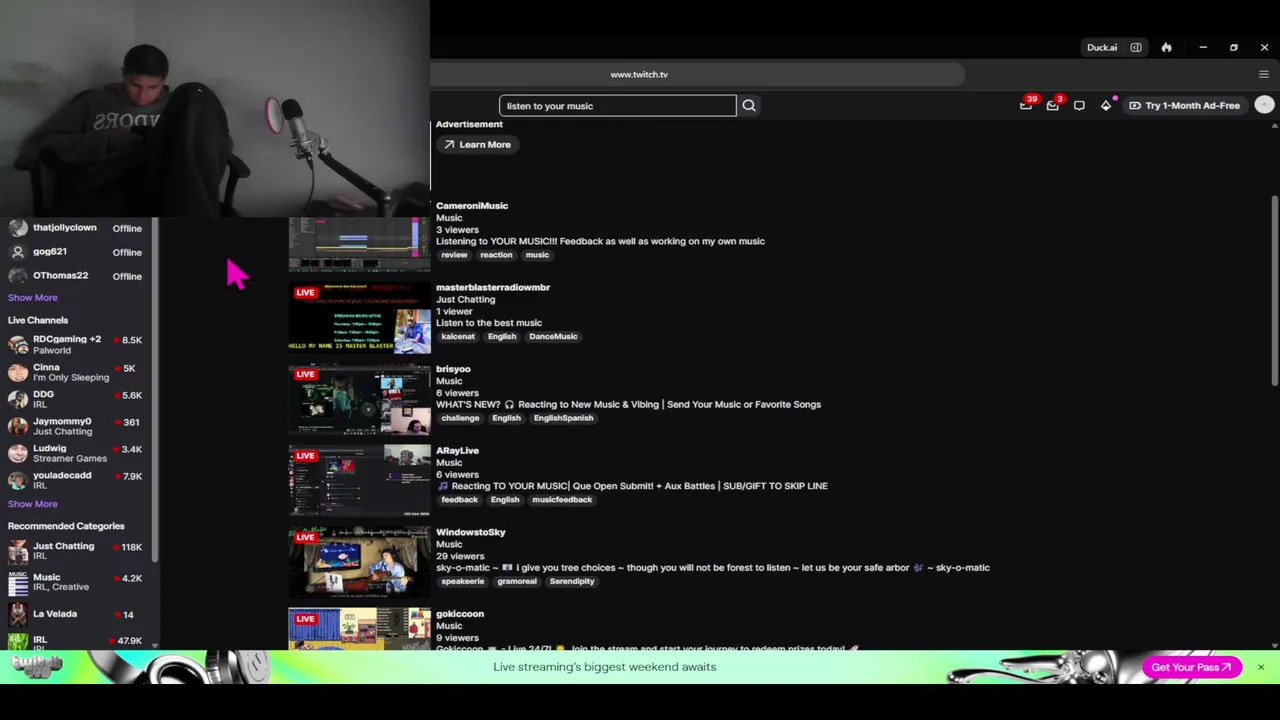
Task: Click Show More under Live Channels
Action: pyautogui.click(x=33, y=504)
